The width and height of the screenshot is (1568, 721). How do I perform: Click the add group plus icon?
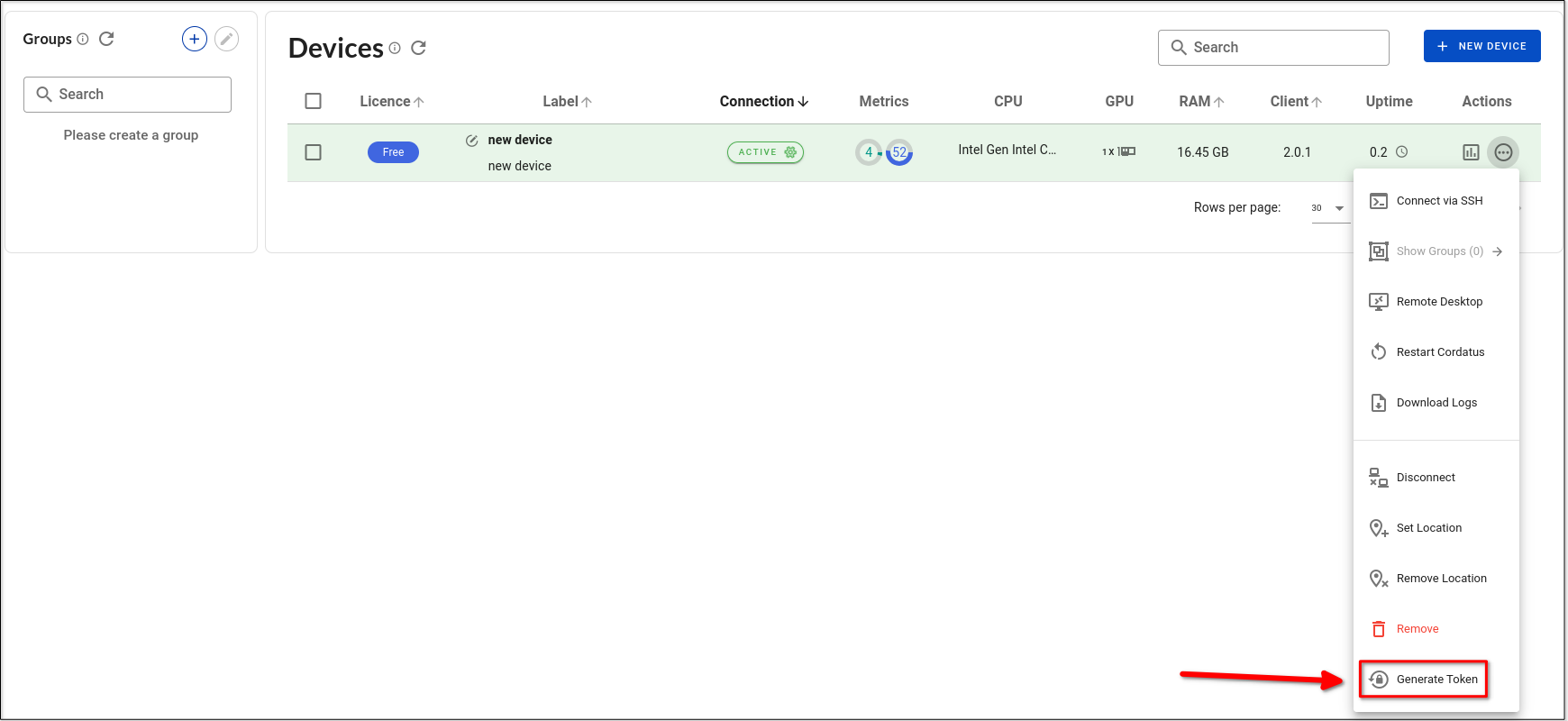(195, 39)
